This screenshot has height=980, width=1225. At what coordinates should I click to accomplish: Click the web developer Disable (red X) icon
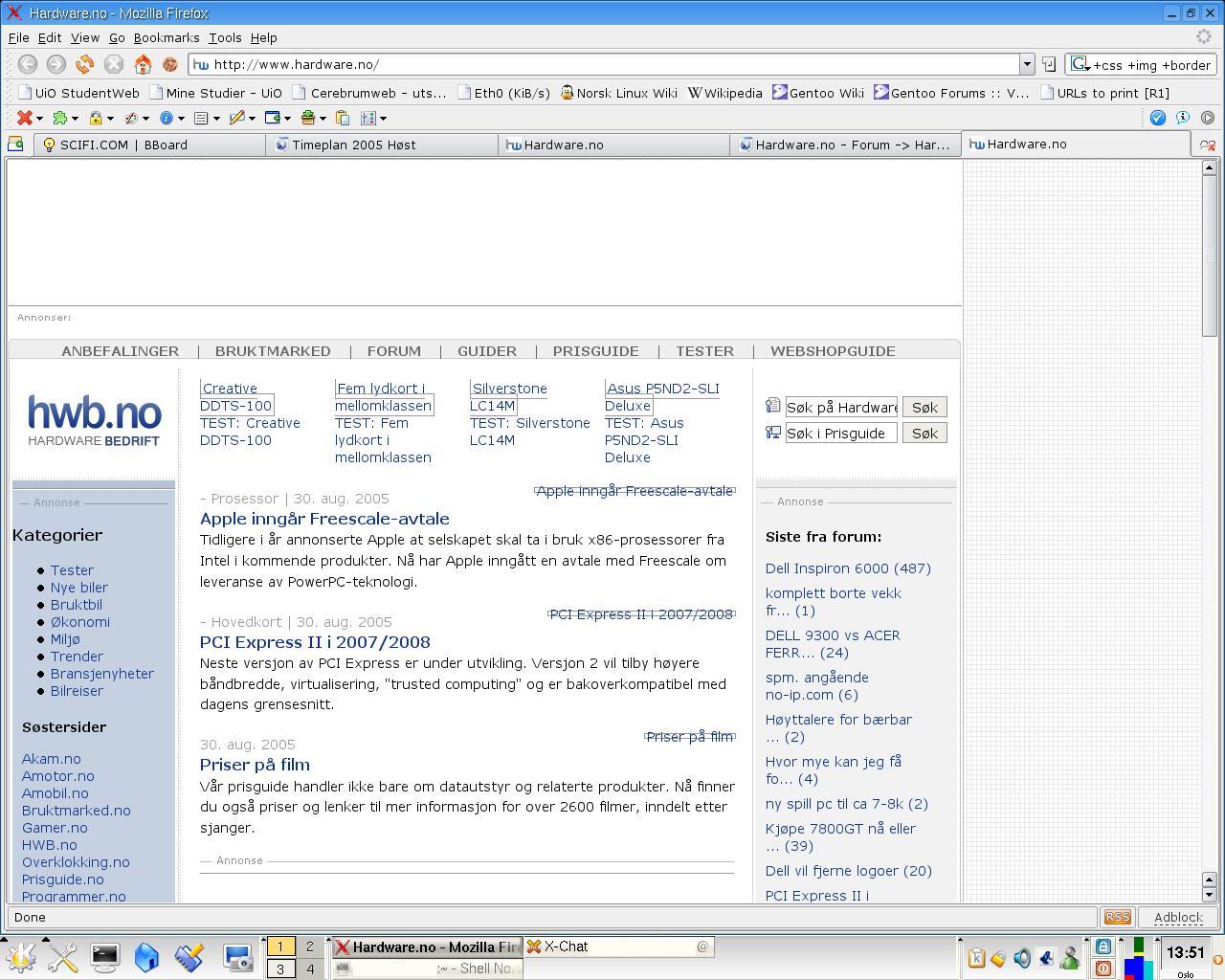25,118
